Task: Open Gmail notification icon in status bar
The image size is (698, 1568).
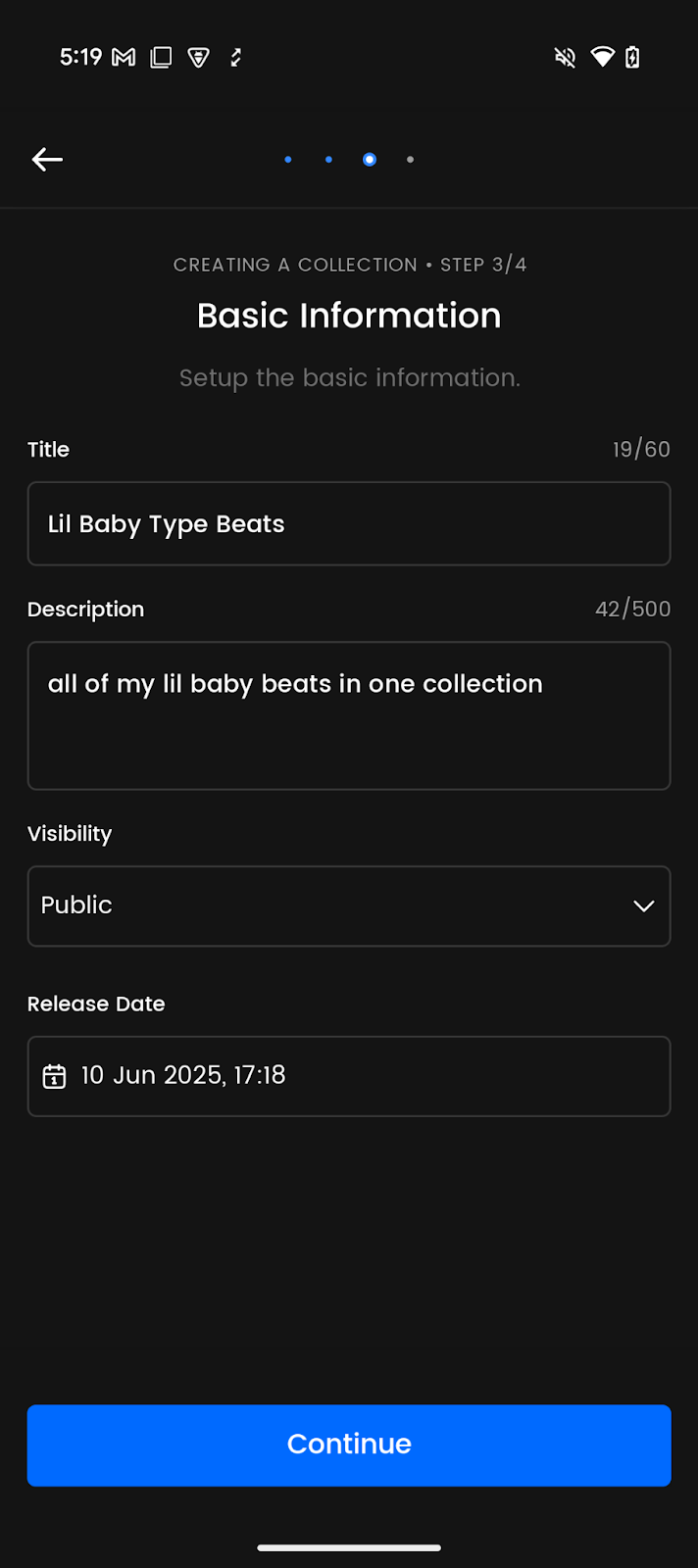Action: 124,58
